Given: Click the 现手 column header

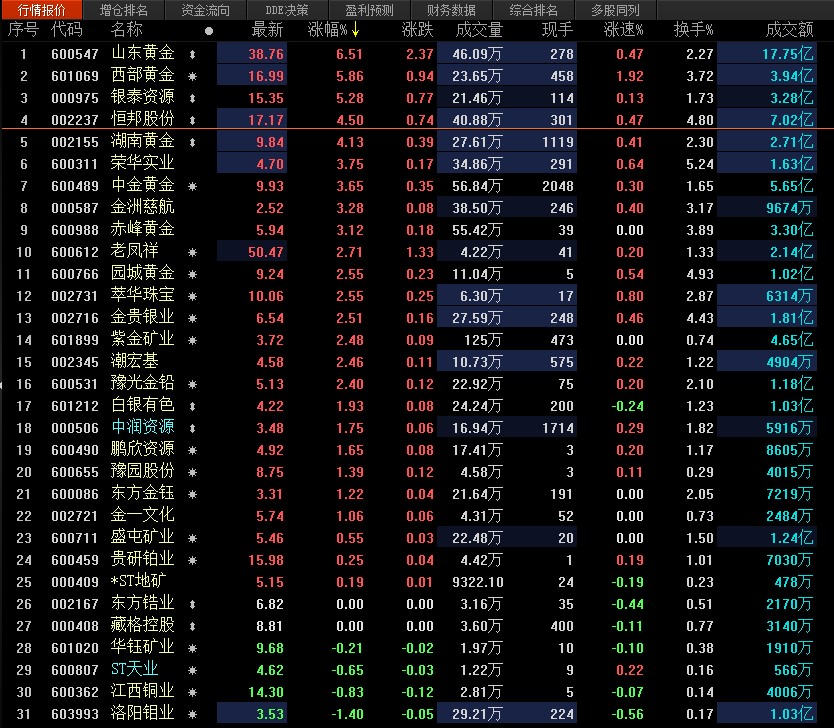Looking at the screenshot, I should pyautogui.click(x=557, y=30).
